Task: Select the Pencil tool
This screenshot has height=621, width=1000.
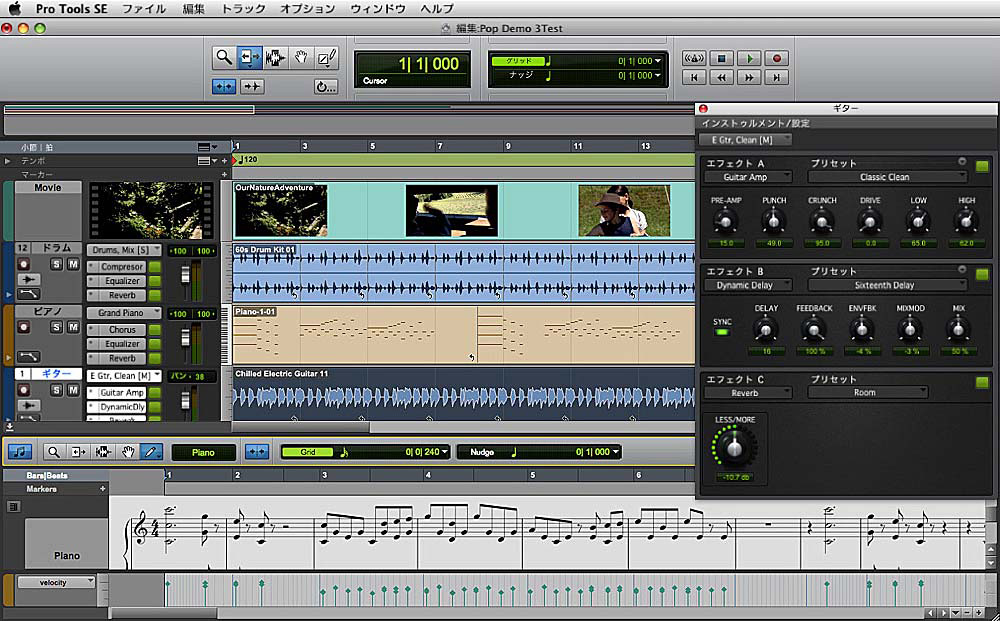Action: click(x=326, y=58)
